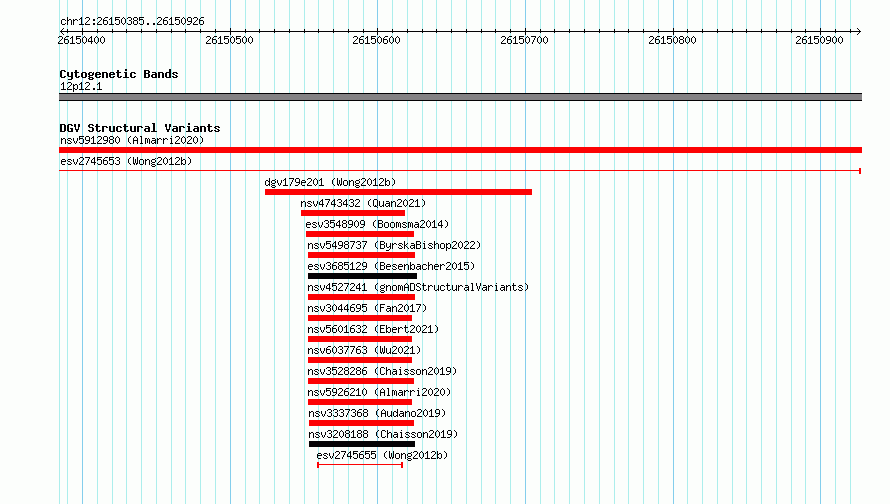Select the red bar of nsv3528286

tap(361, 381)
